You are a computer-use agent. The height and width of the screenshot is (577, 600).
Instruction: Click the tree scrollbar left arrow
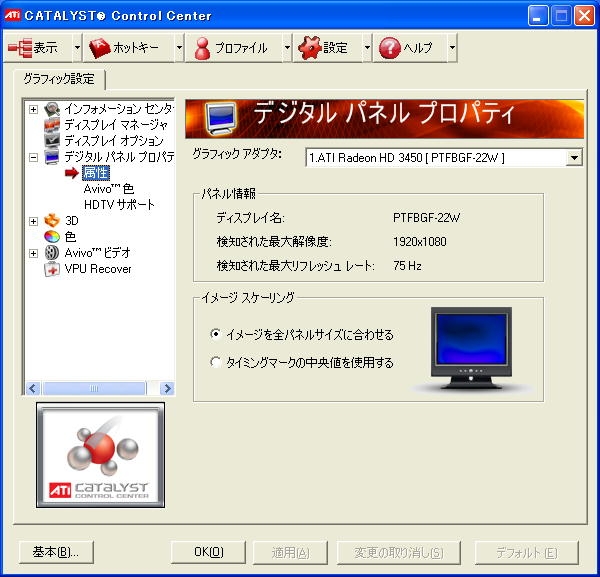(33, 388)
